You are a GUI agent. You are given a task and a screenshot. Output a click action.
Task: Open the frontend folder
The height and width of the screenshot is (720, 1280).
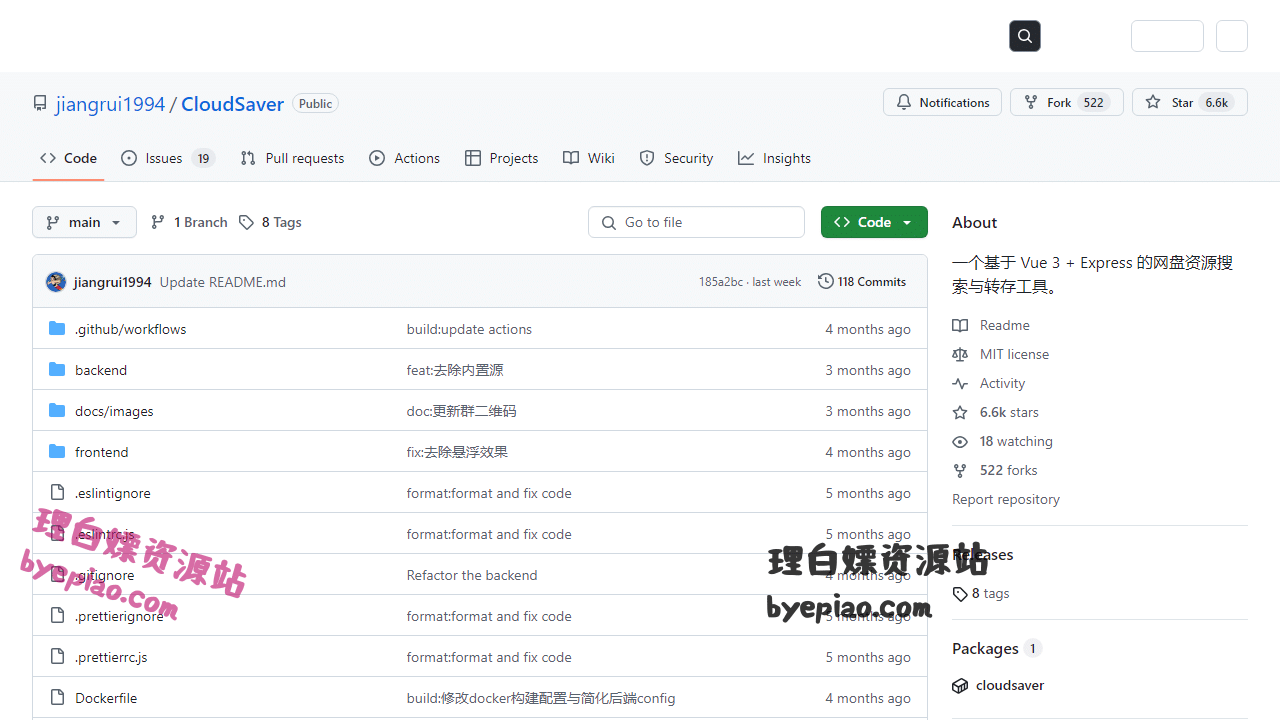coord(102,452)
